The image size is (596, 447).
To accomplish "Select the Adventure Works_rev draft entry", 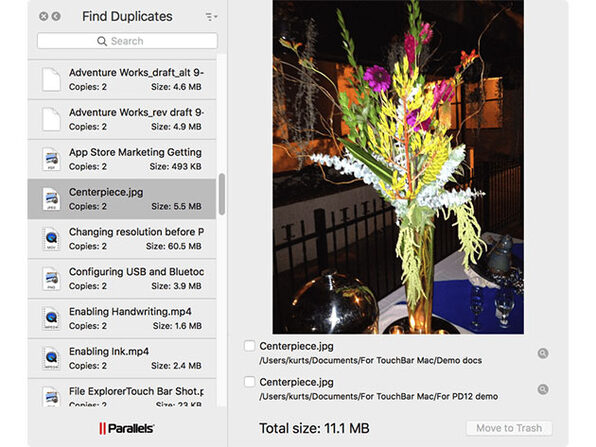I will 122,119.
